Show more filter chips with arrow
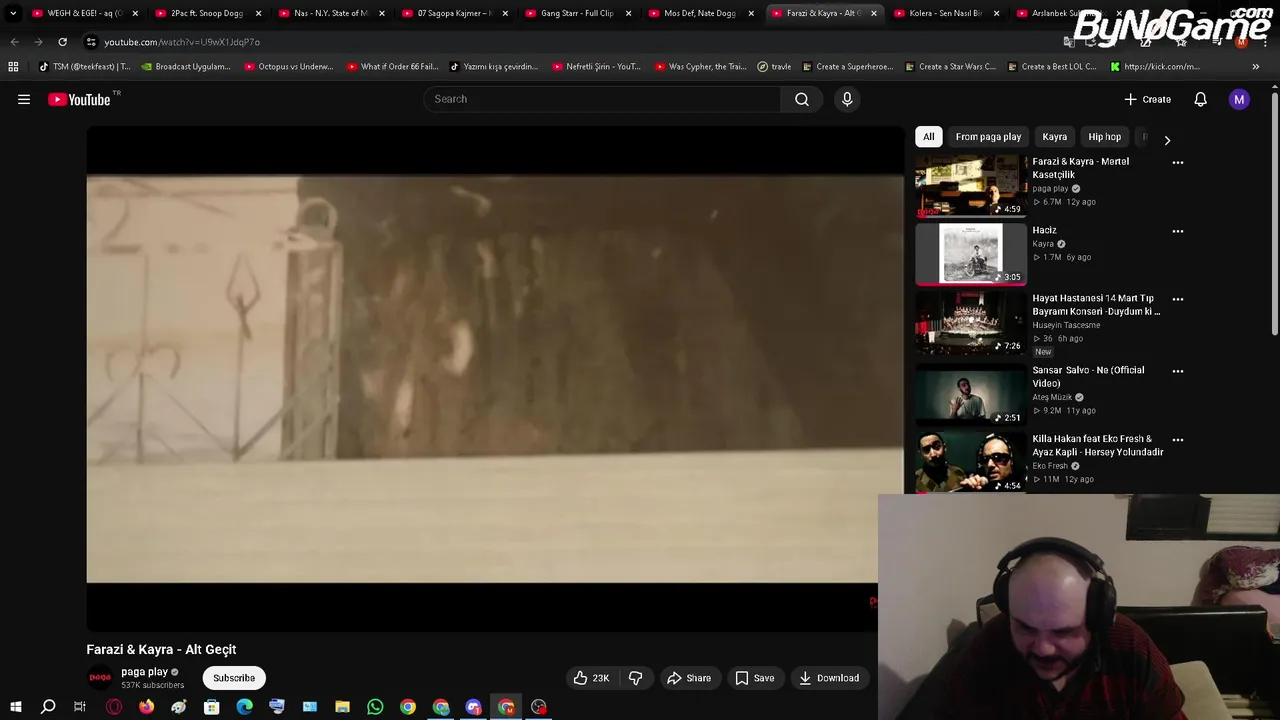The image size is (1280, 720). [1167, 140]
